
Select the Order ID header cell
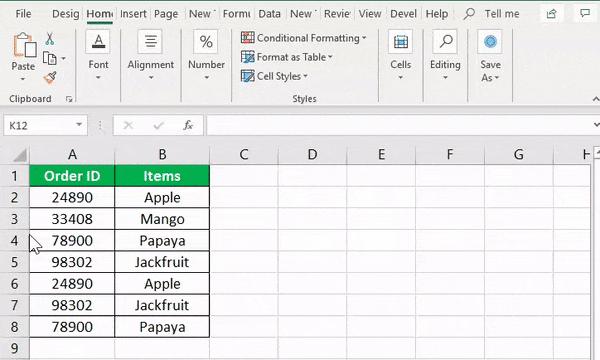[x=72, y=176]
